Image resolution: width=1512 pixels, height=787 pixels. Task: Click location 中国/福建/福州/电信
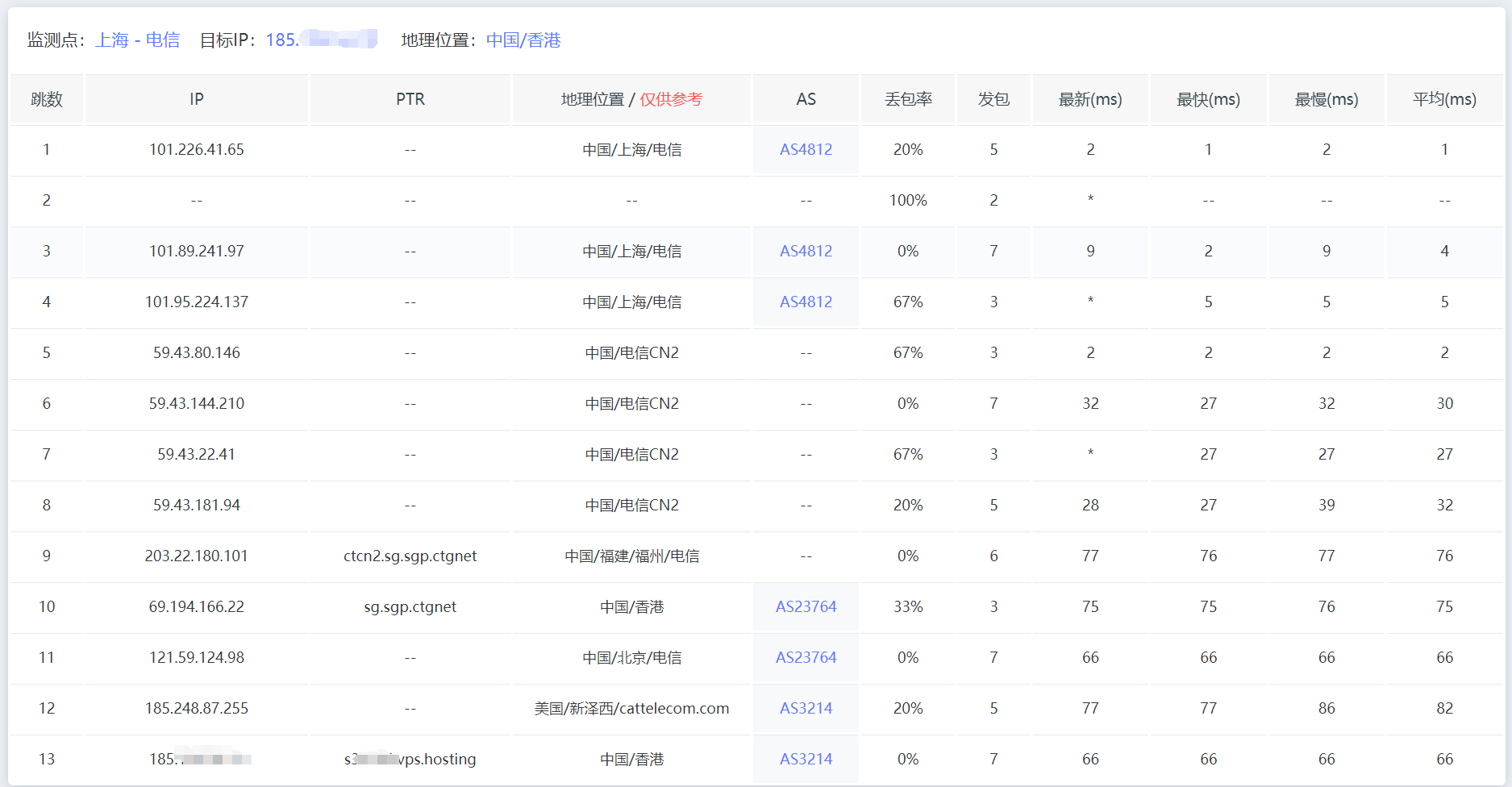pos(631,556)
